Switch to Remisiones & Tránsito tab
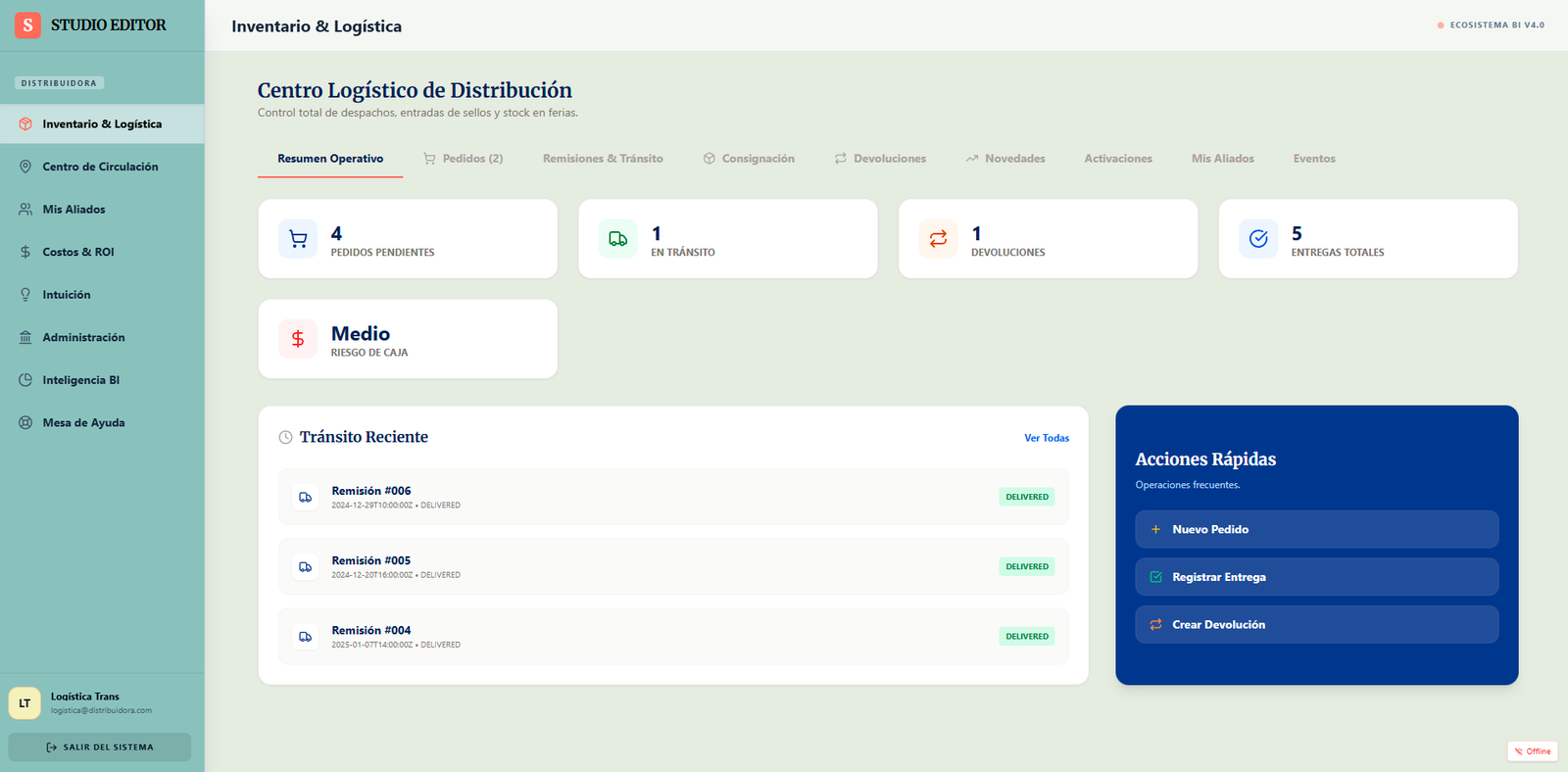The width and height of the screenshot is (1568, 772). tap(603, 159)
